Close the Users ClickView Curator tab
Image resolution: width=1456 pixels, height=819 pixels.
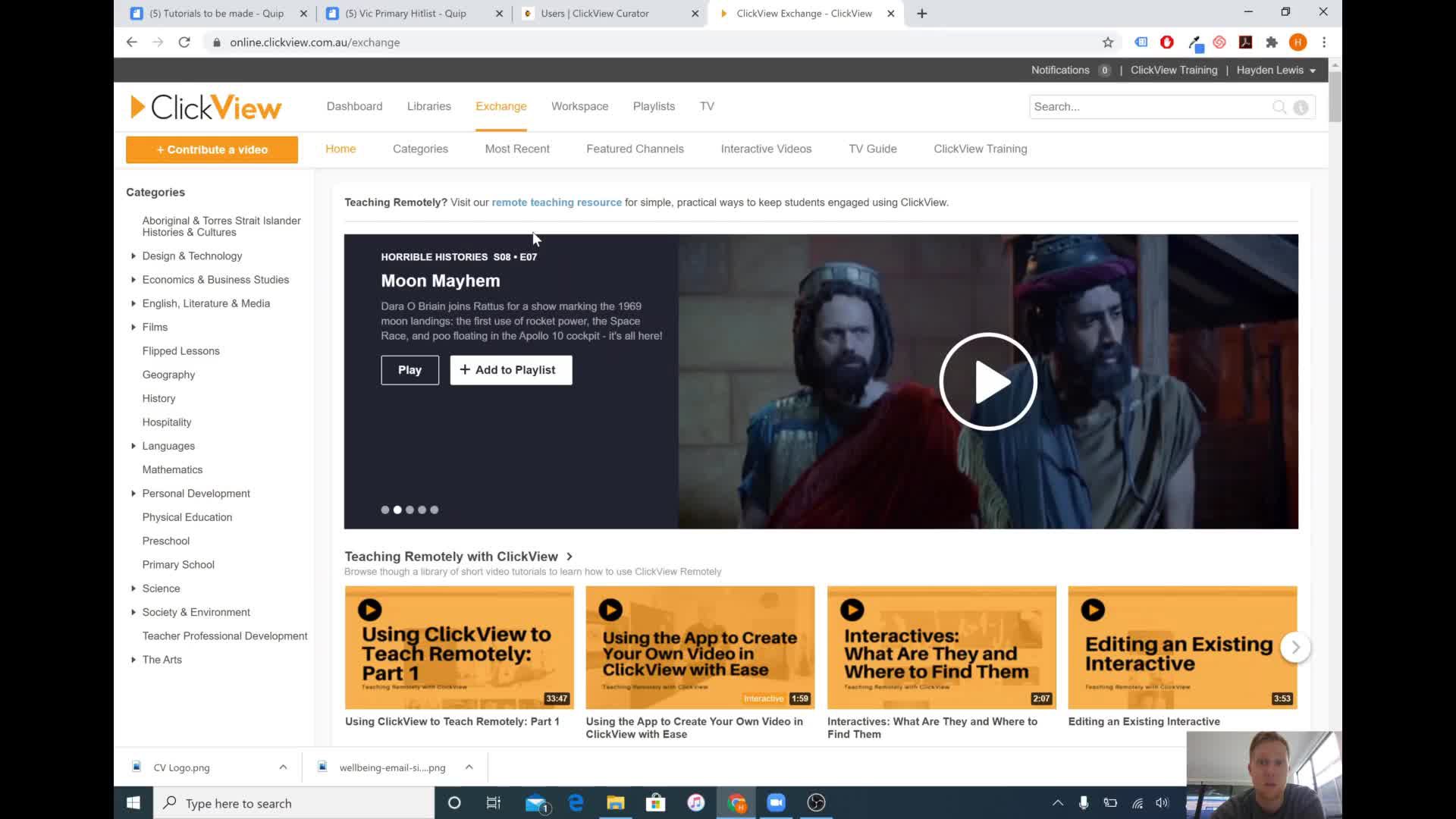[695, 14]
